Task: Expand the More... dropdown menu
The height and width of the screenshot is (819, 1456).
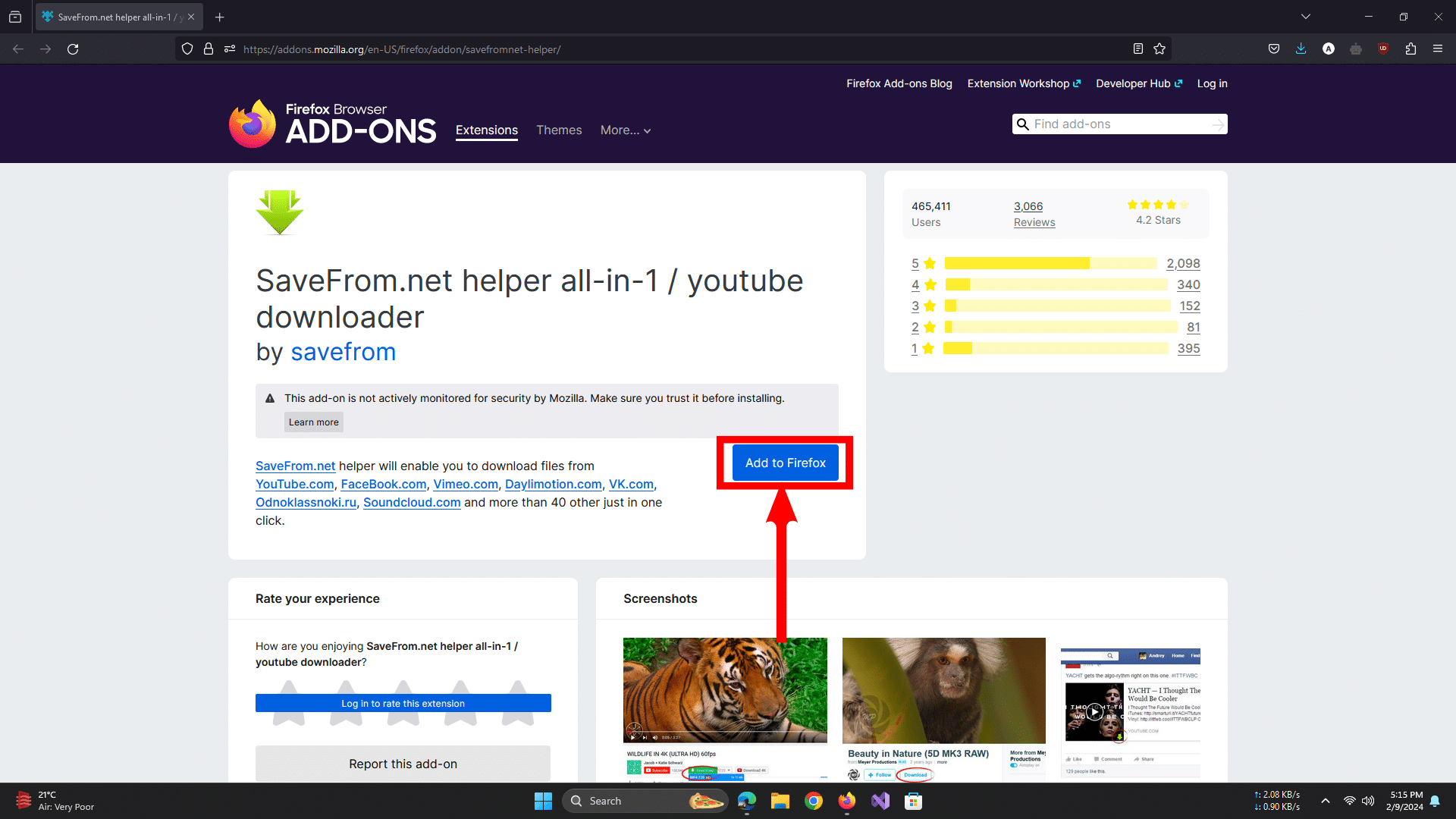Action: [626, 130]
